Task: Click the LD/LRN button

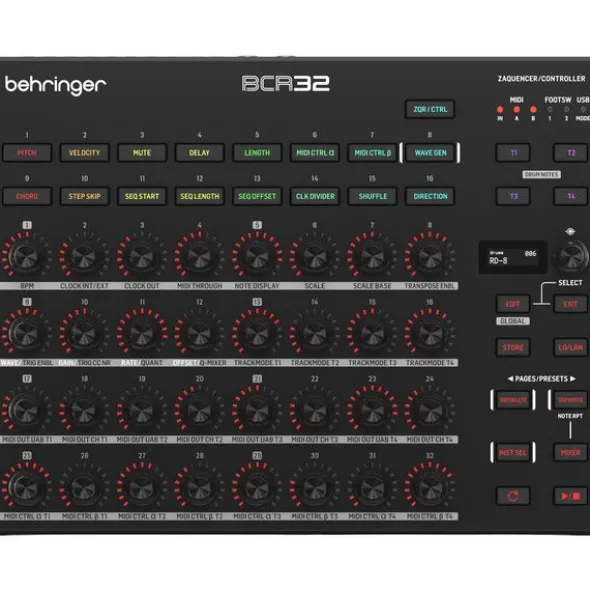Action: click(570, 348)
